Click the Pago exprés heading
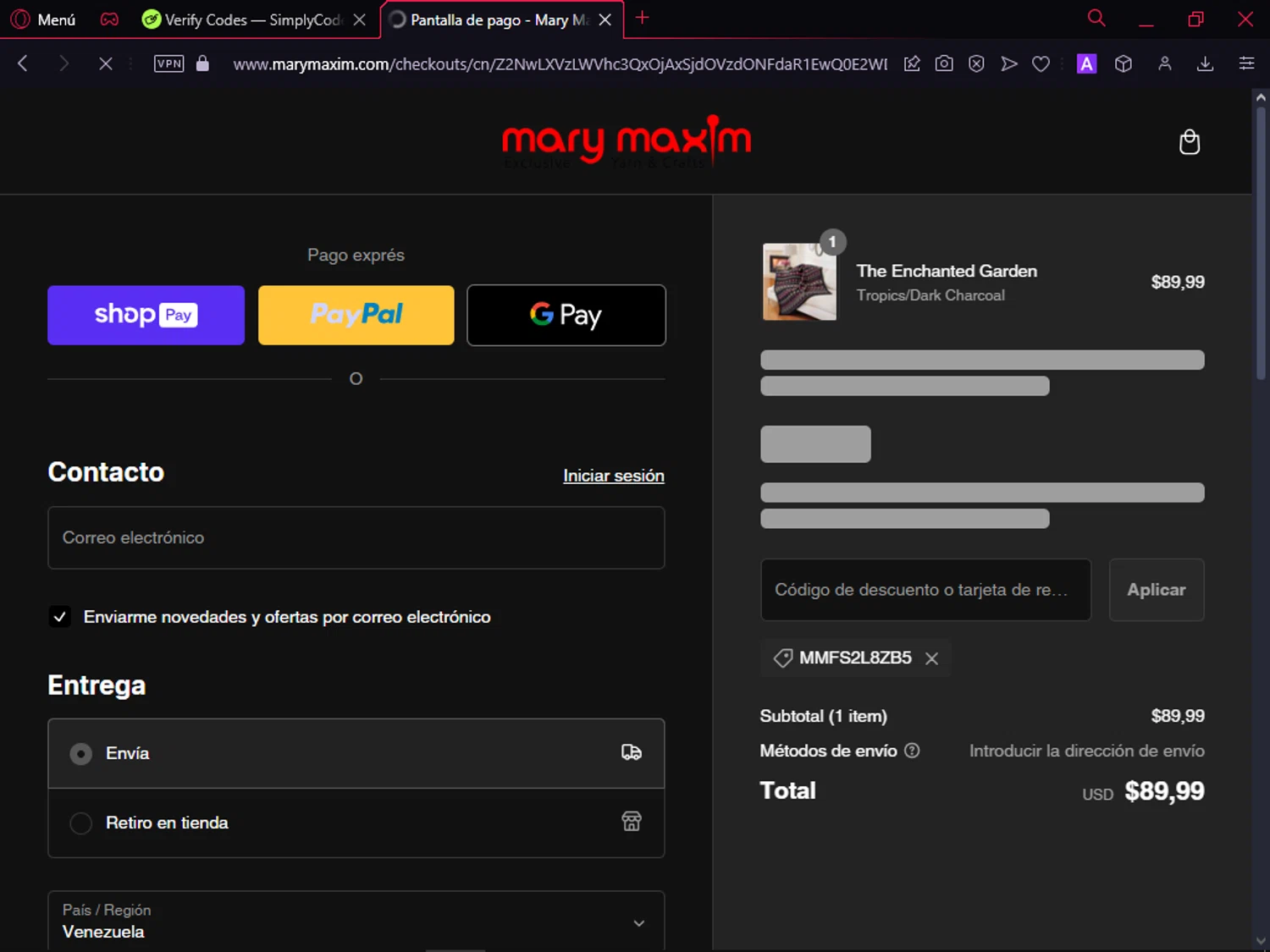Viewport: 1270px width, 952px height. [x=356, y=255]
